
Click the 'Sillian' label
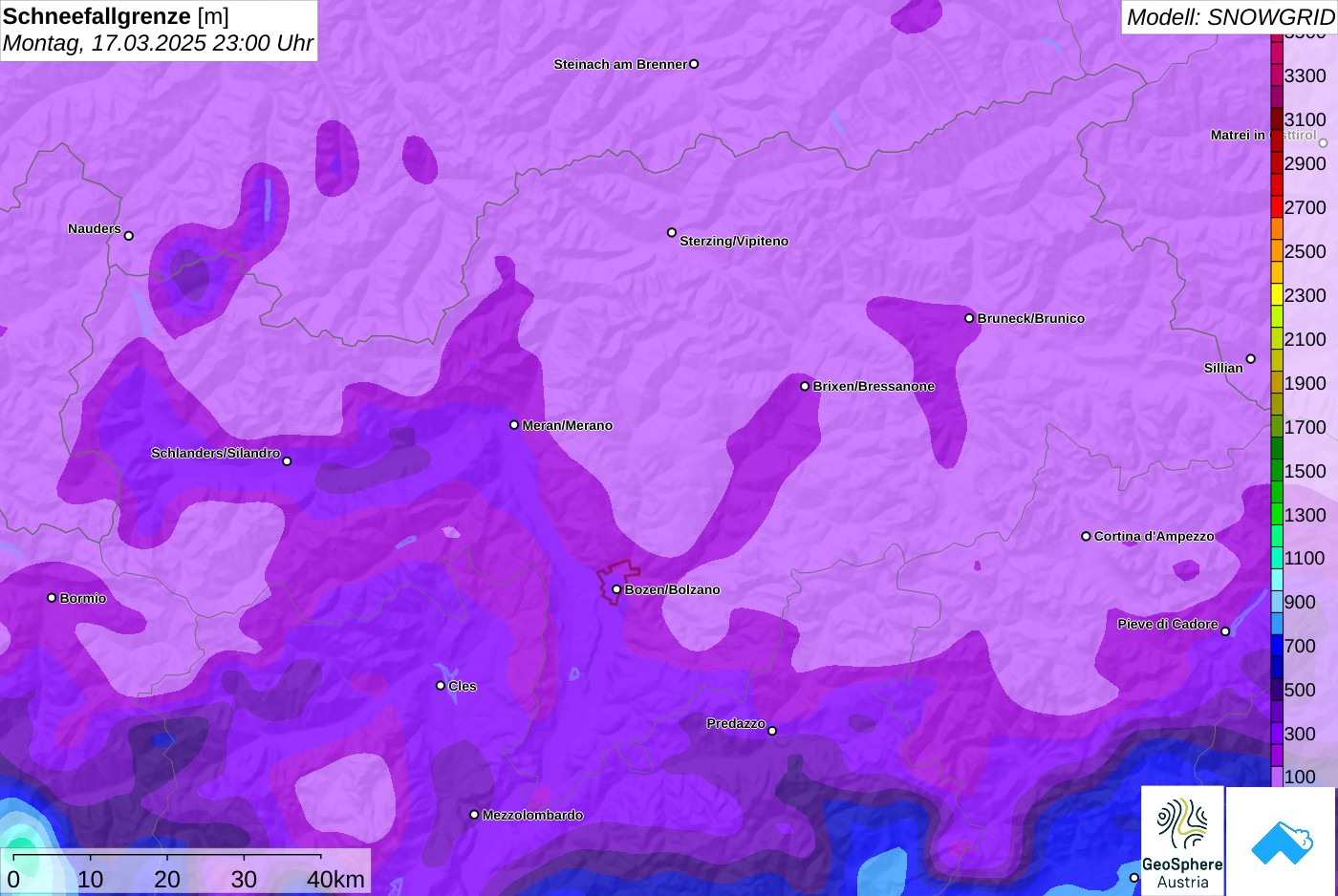click(x=1223, y=368)
